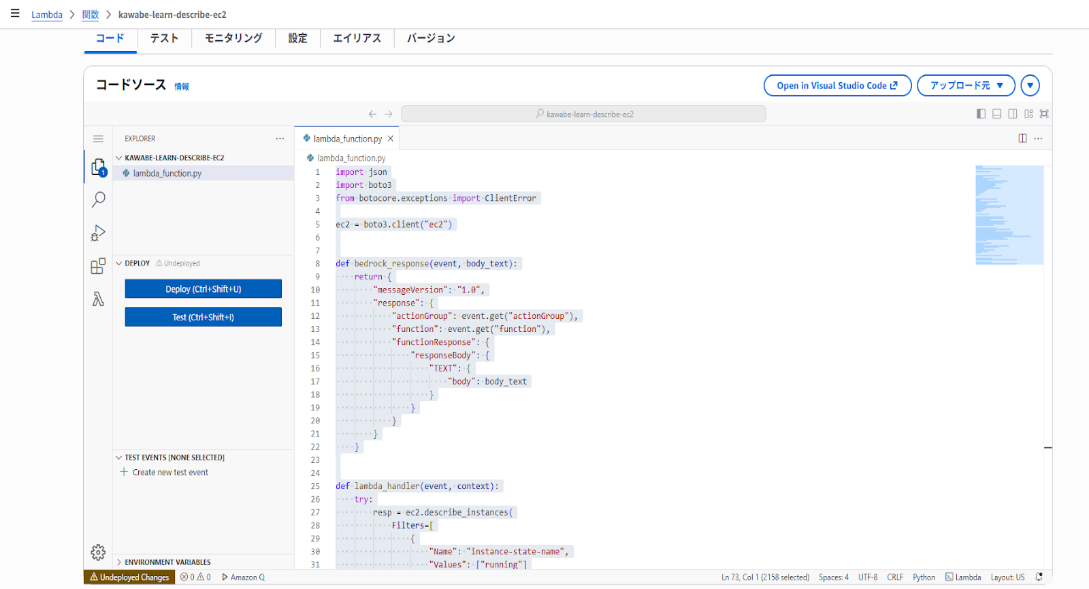Toggle the primary side bar layout icon
1089x589 pixels.
pos(981,114)
